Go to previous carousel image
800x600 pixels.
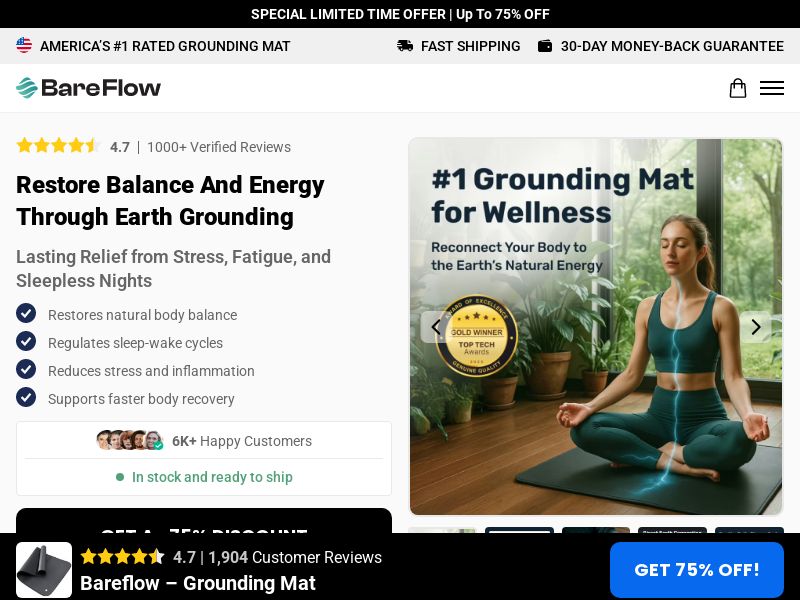point(436,327)
